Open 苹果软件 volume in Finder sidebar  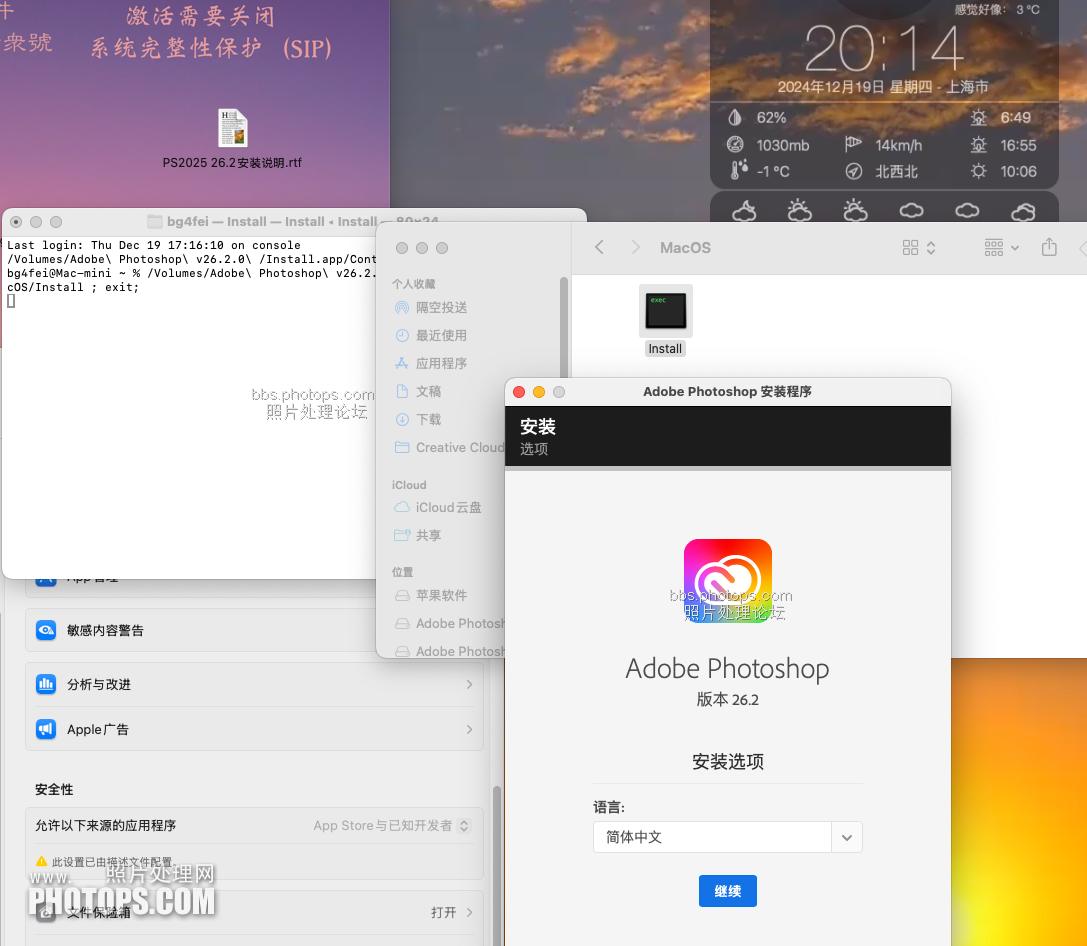click(x=431, y=595)
